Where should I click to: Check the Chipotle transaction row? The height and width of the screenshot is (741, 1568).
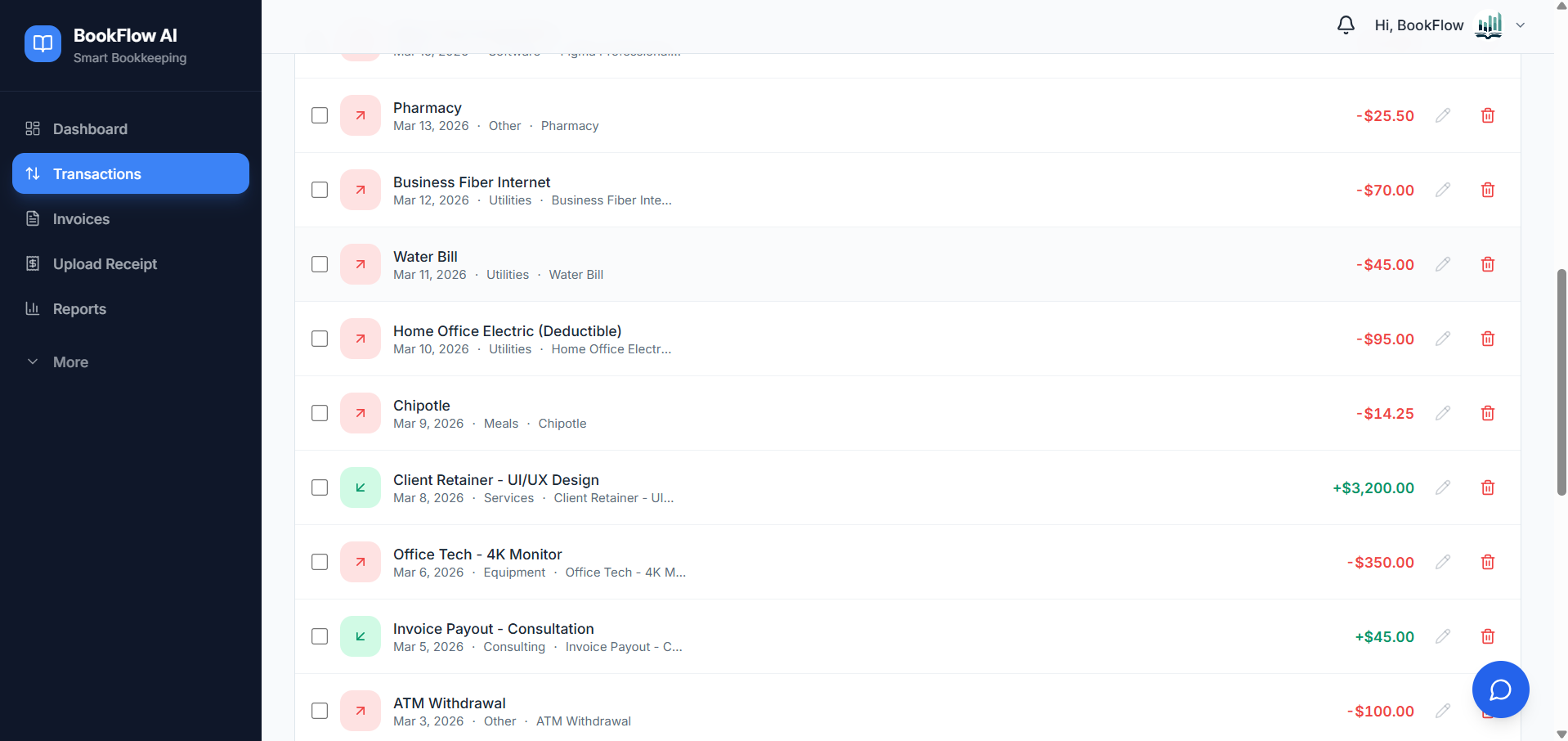(x=320, y=413)
